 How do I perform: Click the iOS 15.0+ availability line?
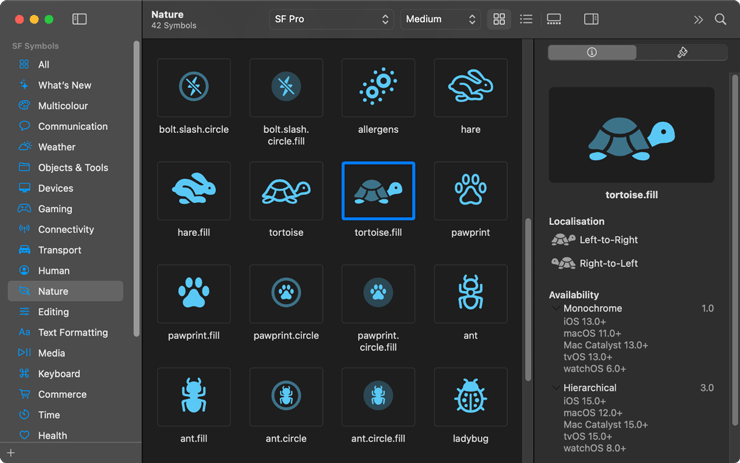(584, 401)
